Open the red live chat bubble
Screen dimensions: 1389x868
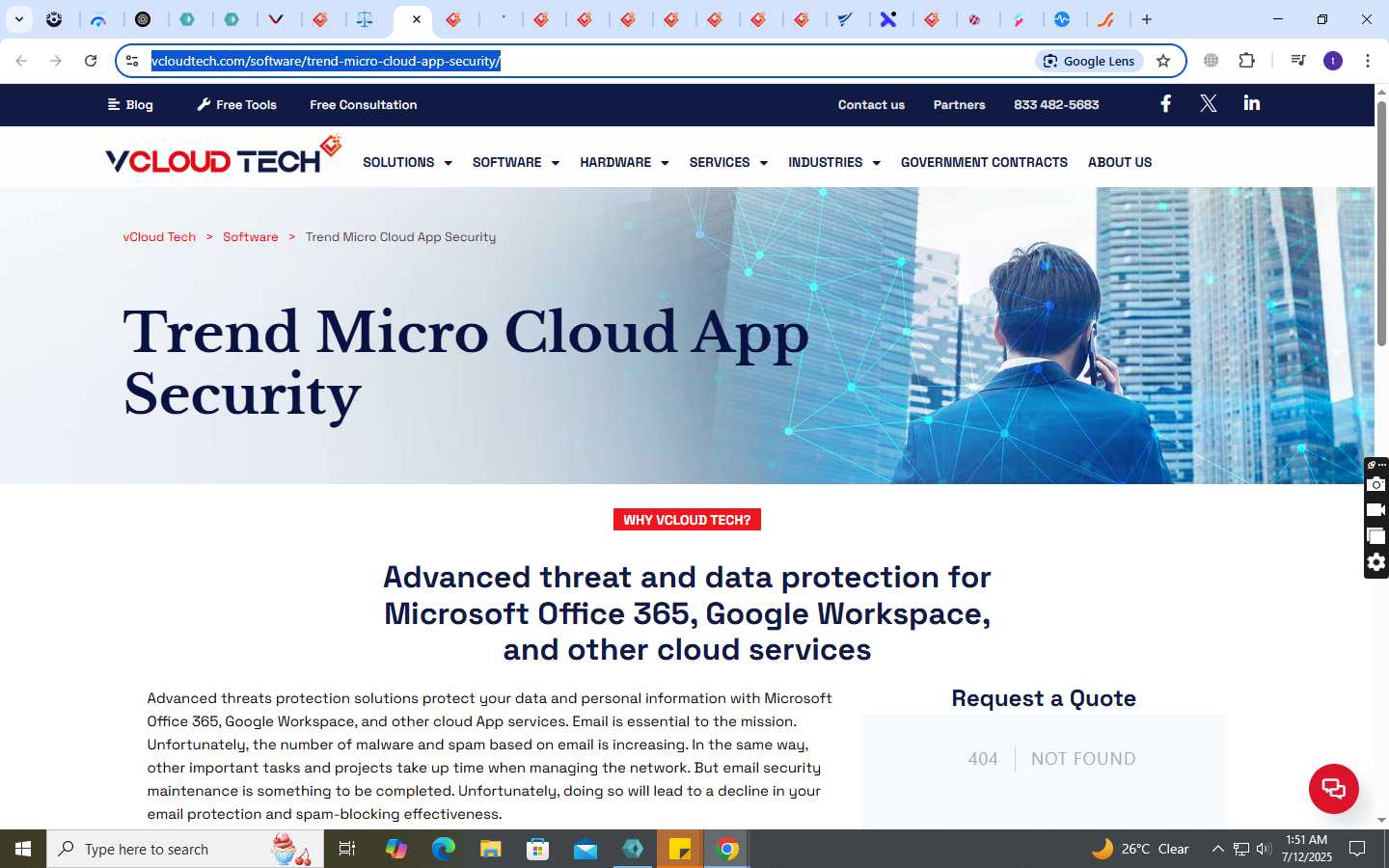(1333, 788)
